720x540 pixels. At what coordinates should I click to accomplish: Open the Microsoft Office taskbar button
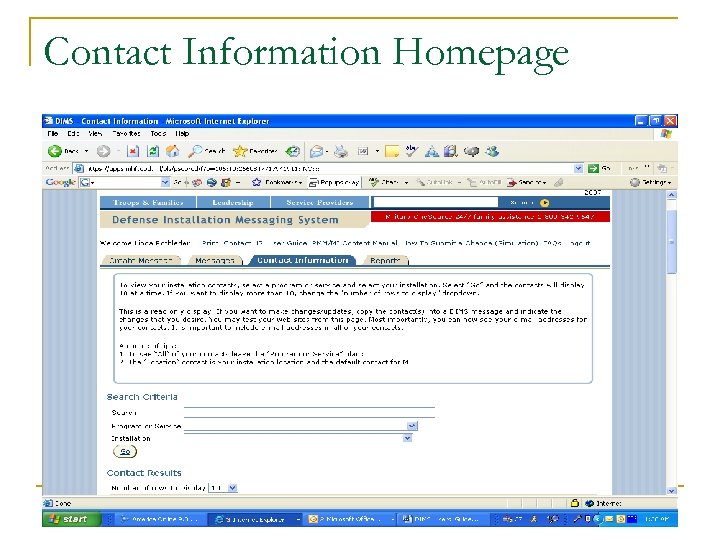[349, 519]
